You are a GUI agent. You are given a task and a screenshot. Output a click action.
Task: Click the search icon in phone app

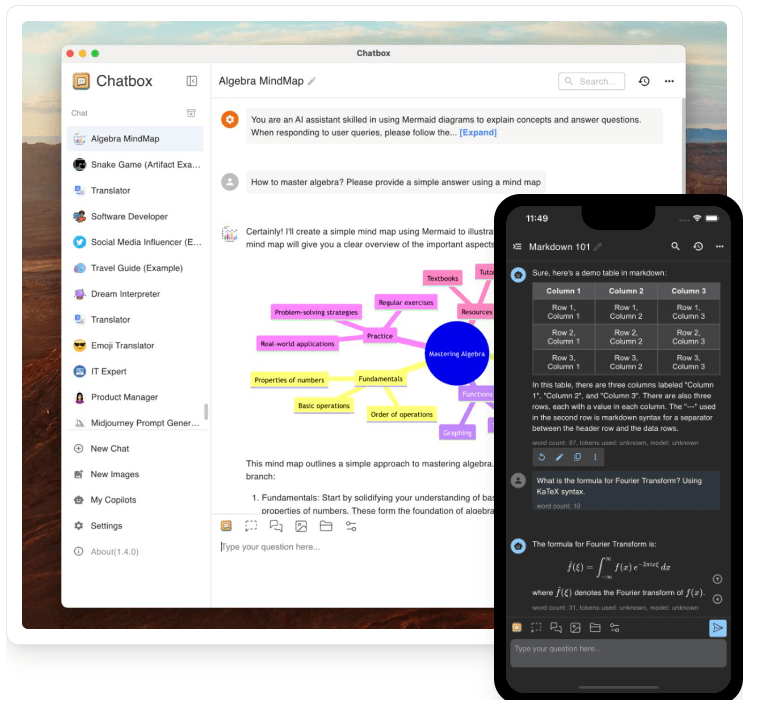(x=675, y=246)
